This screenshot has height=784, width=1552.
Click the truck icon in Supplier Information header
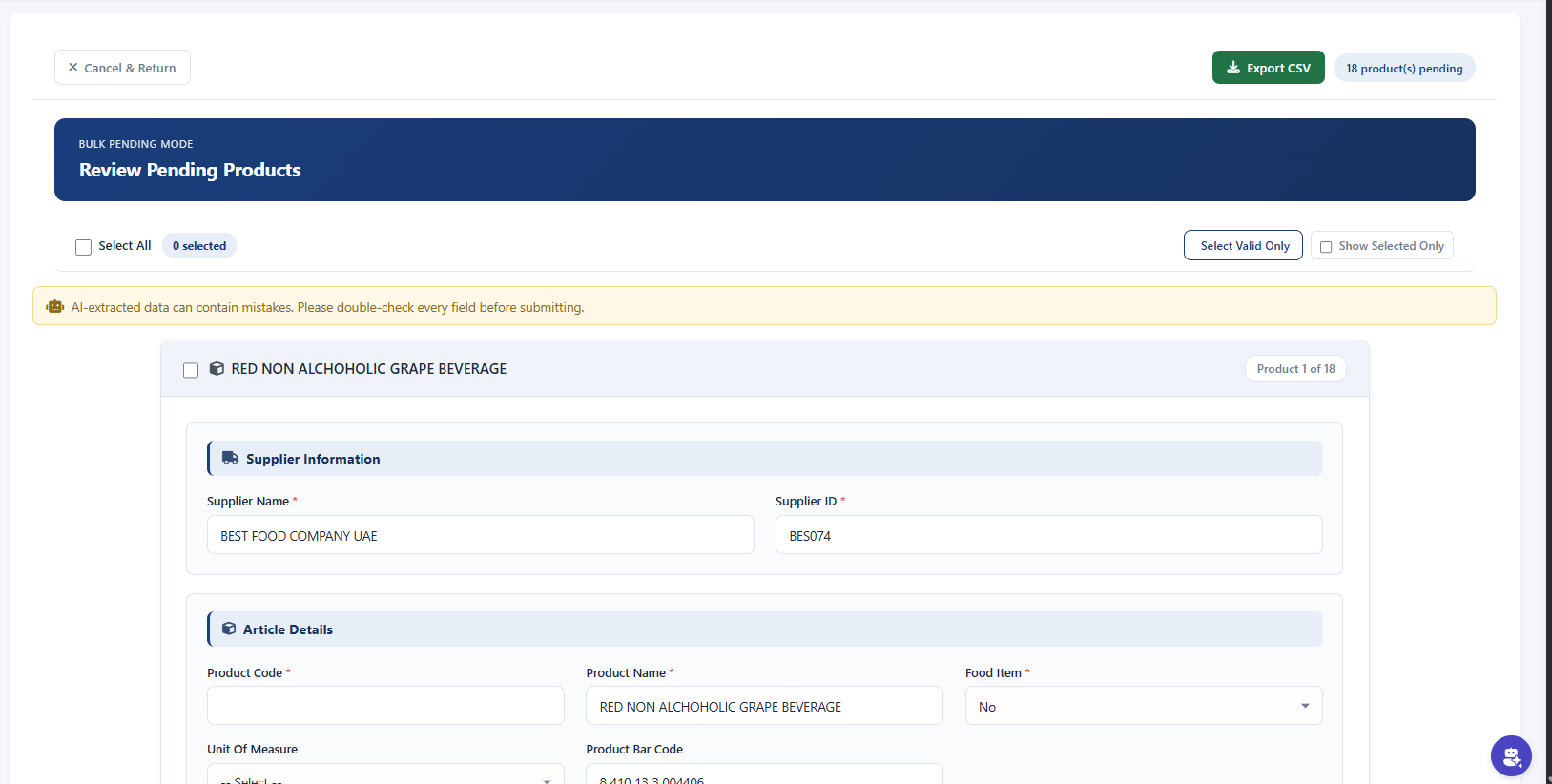pos(231,458)
